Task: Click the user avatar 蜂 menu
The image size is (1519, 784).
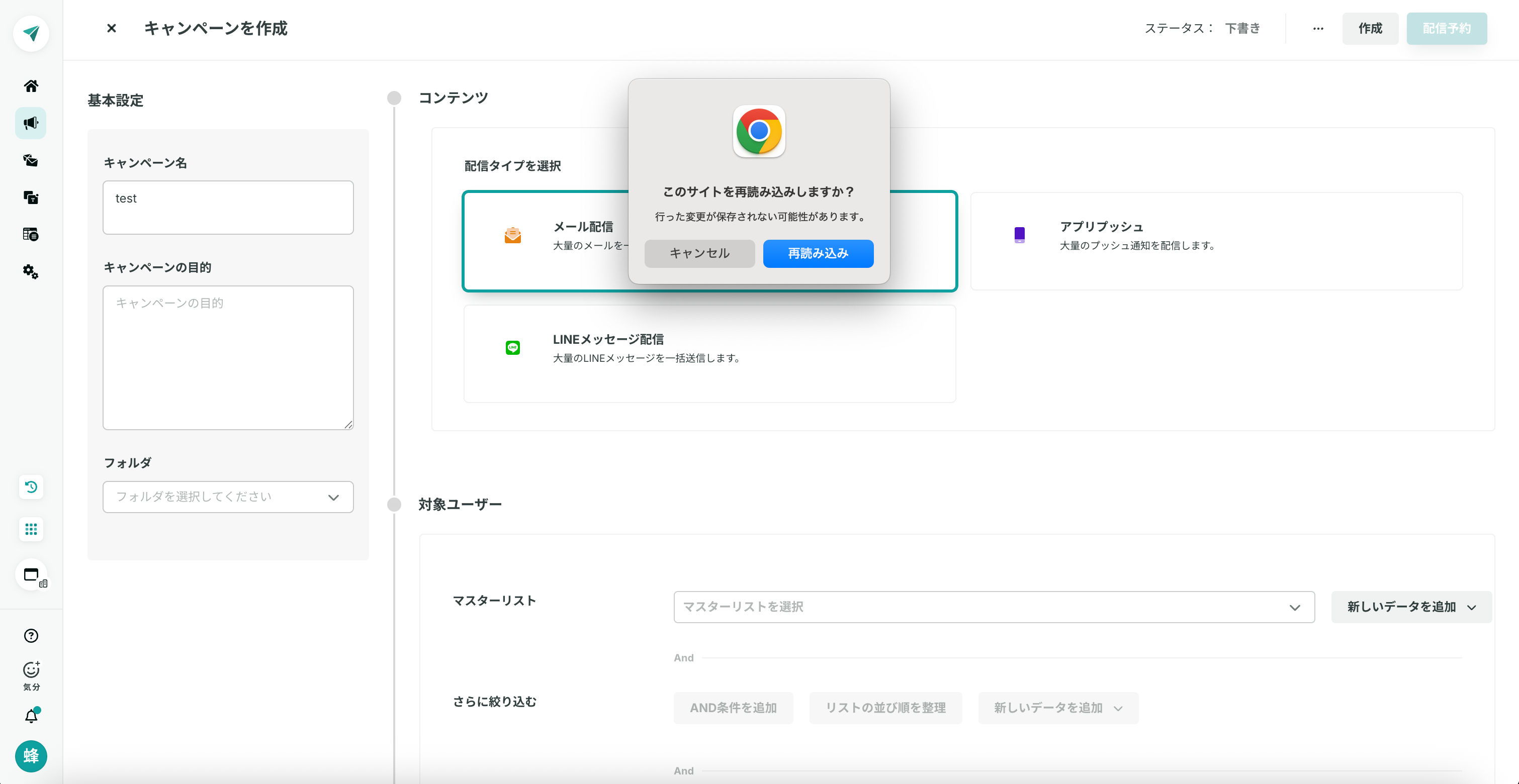Action: (x=31, y=756)
